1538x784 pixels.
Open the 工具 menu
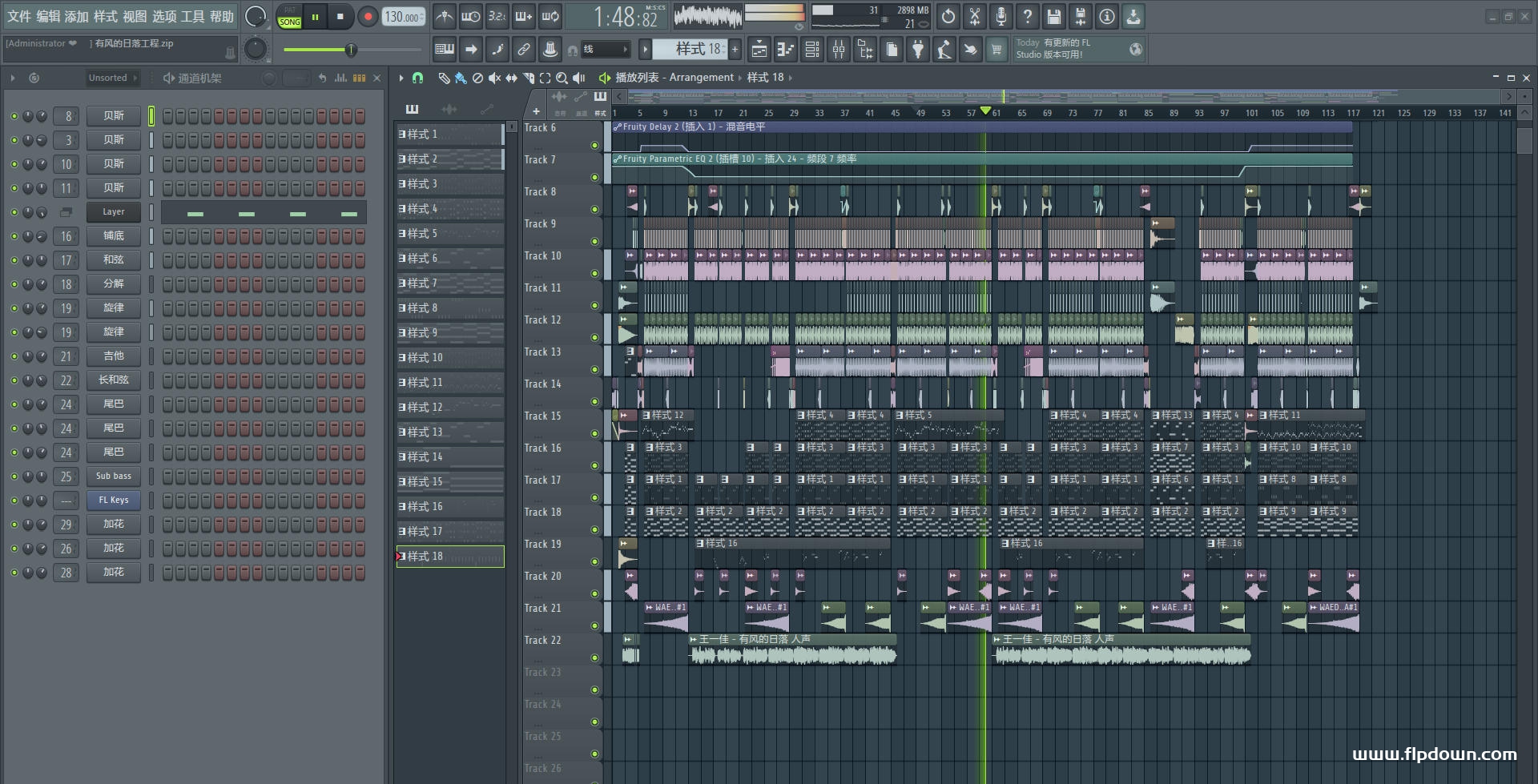tap(193, 16)
